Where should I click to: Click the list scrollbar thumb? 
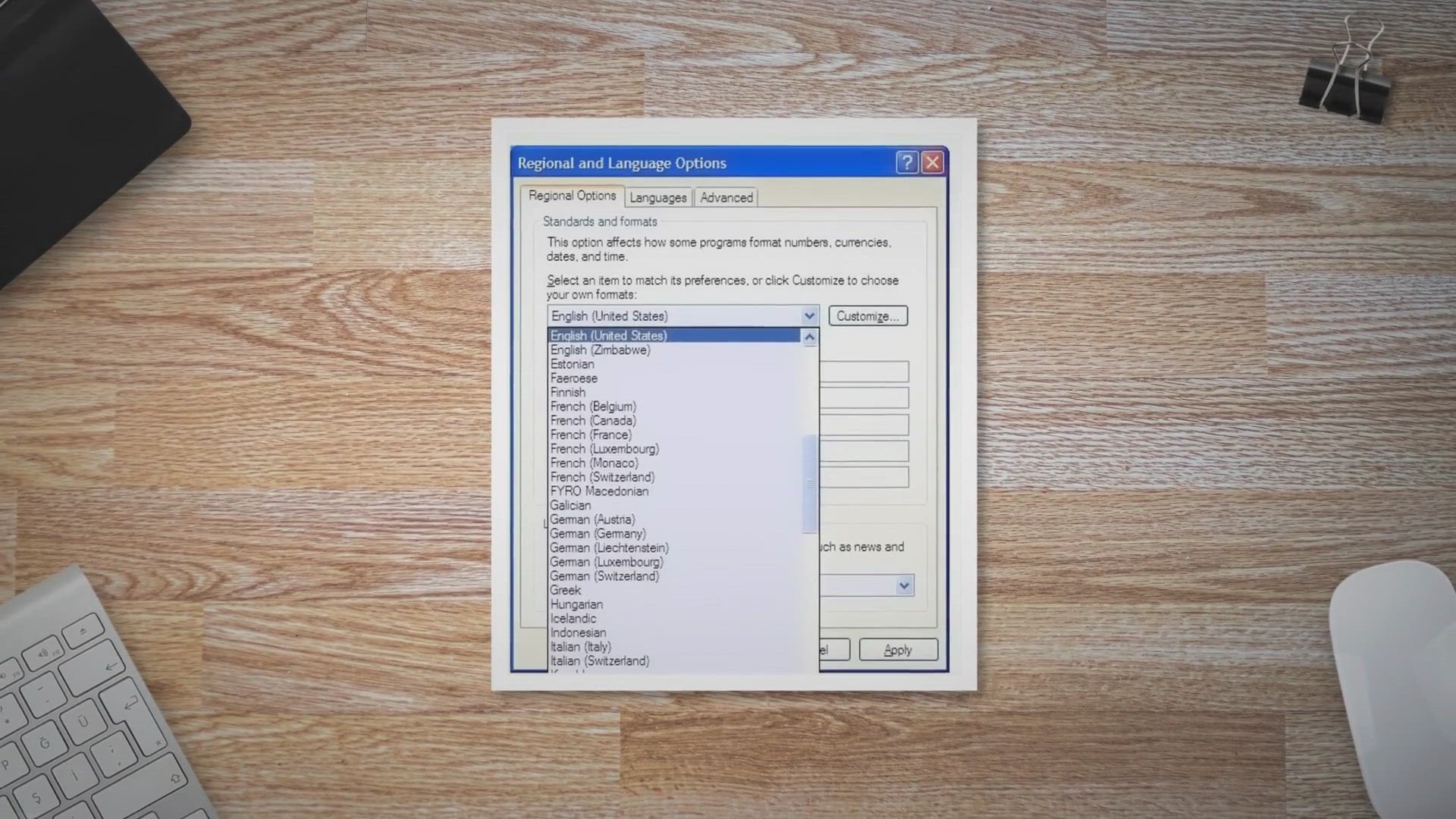pyautogui.click(x=809, y=483)
